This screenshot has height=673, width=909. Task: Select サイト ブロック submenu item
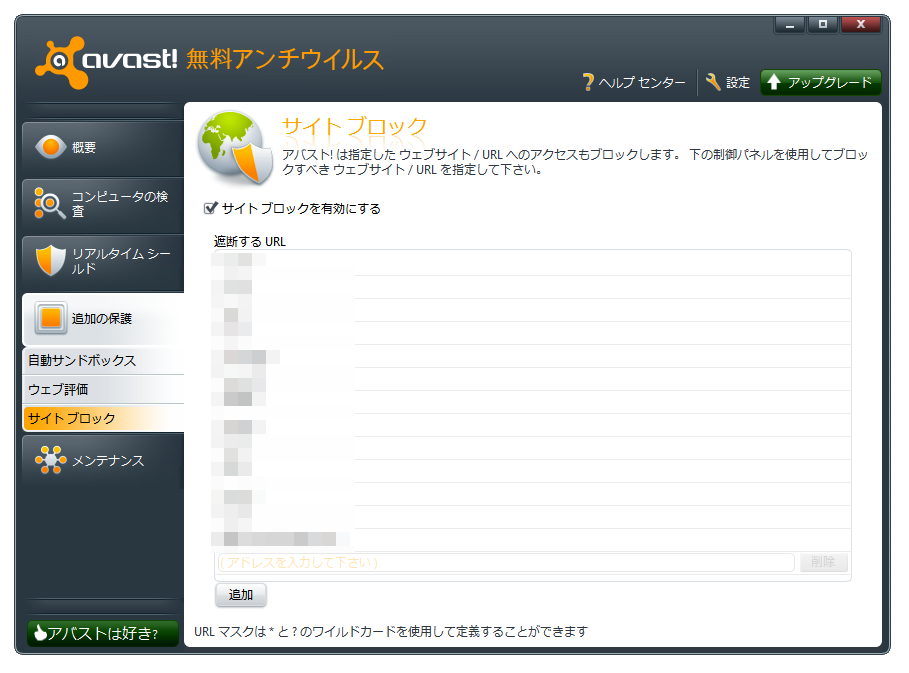pyautogui.click(x=103, y=419)
